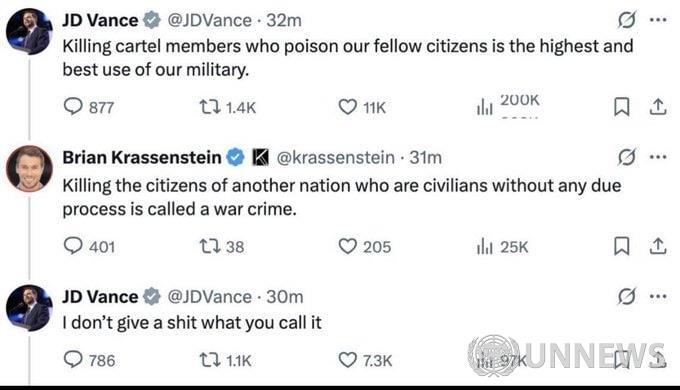This screenshot has width=680, height=390.
Task: Open more options on Krassenstein tweet
Action: click(x=658, y=157)
